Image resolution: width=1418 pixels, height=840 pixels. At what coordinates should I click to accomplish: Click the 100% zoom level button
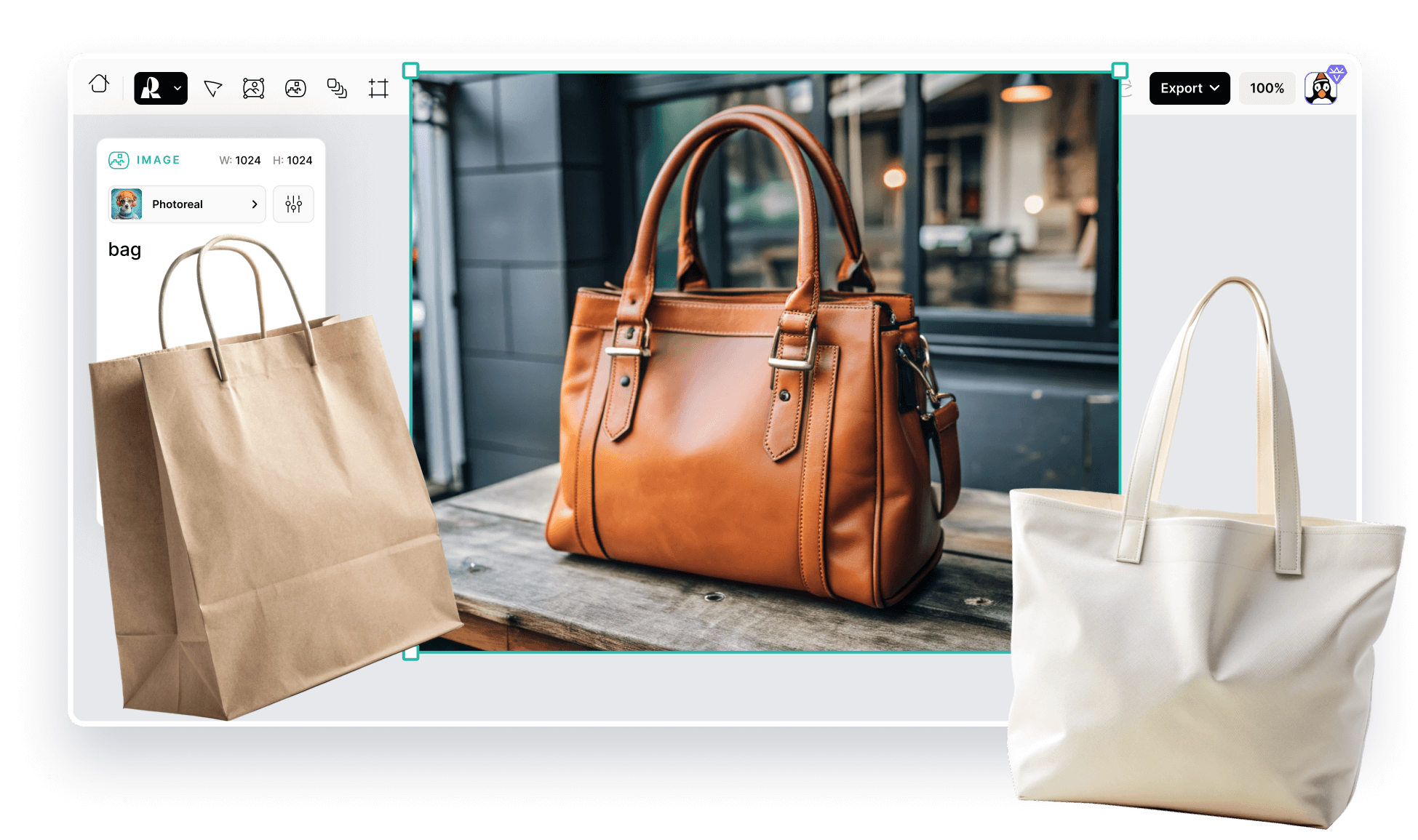click(x=1267, y=89)
